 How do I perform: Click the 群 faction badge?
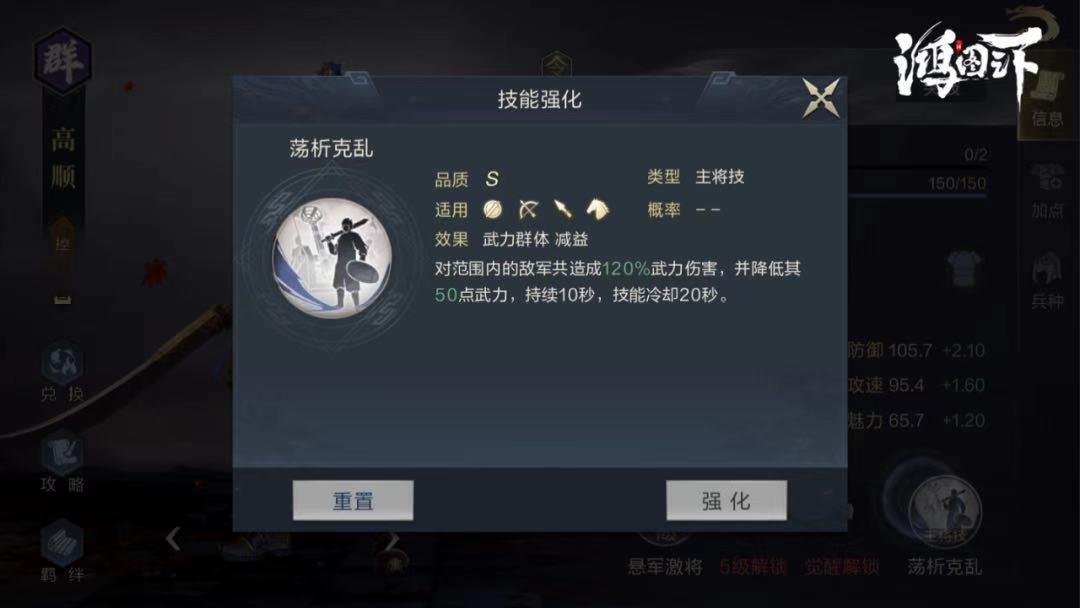pyautogui.click(x=63, y=61)
